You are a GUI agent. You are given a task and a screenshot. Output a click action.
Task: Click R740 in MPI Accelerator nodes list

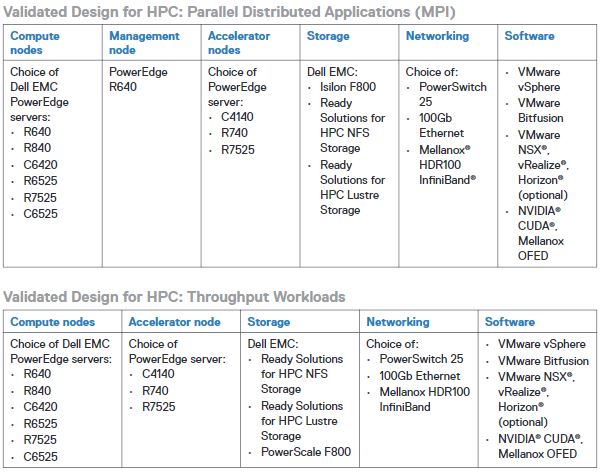(235, 133)
